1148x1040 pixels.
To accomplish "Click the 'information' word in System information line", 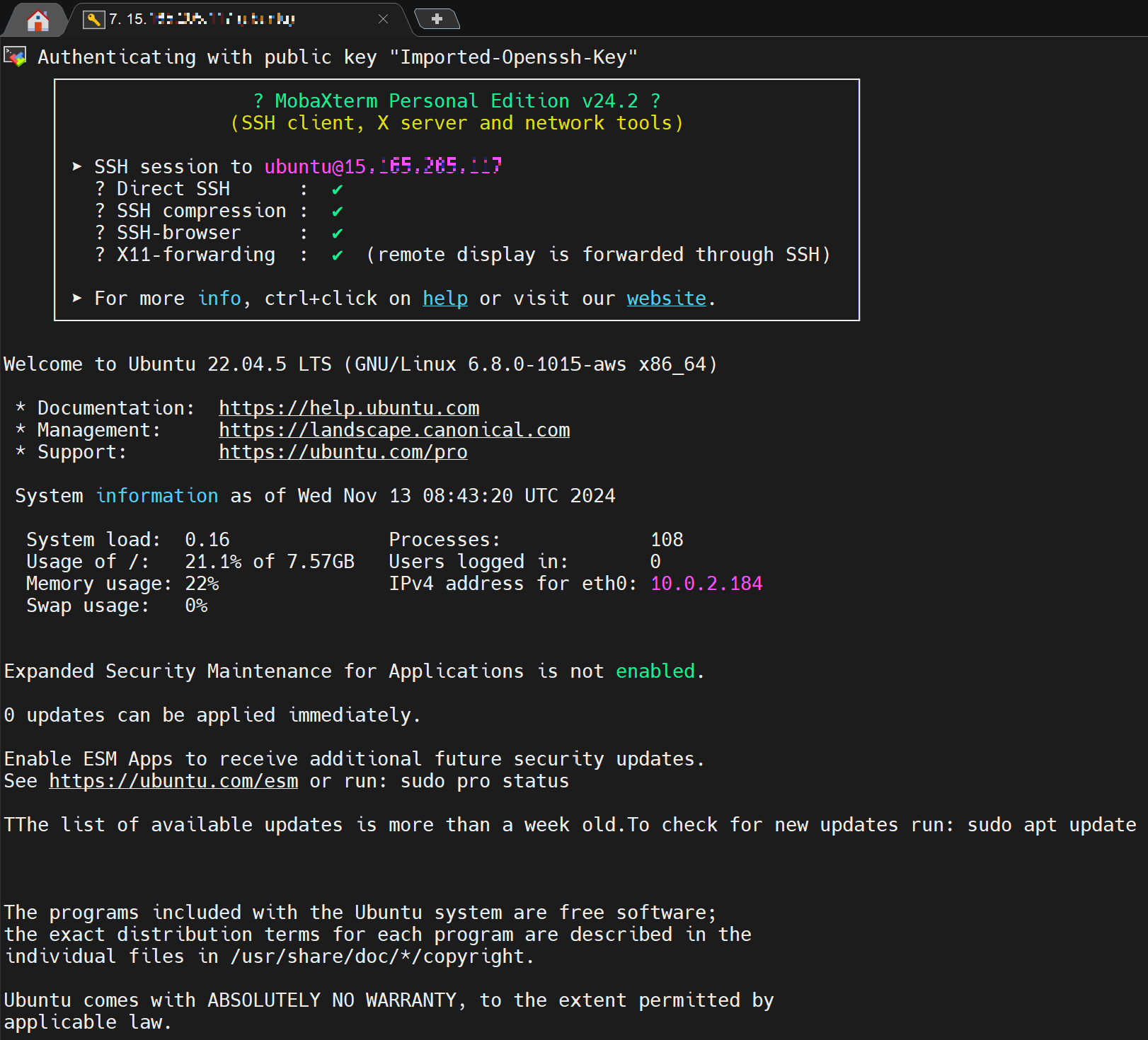I will click(157, 496).
